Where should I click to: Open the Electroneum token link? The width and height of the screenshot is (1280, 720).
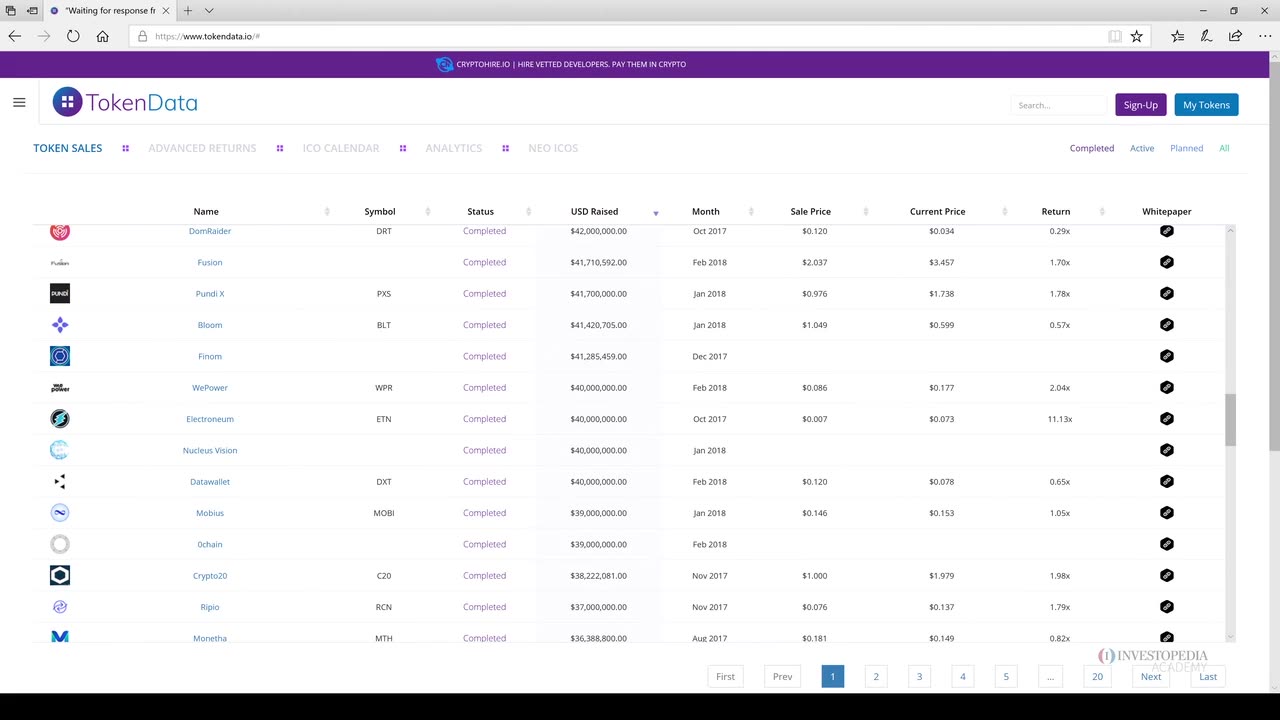[210, 419]
